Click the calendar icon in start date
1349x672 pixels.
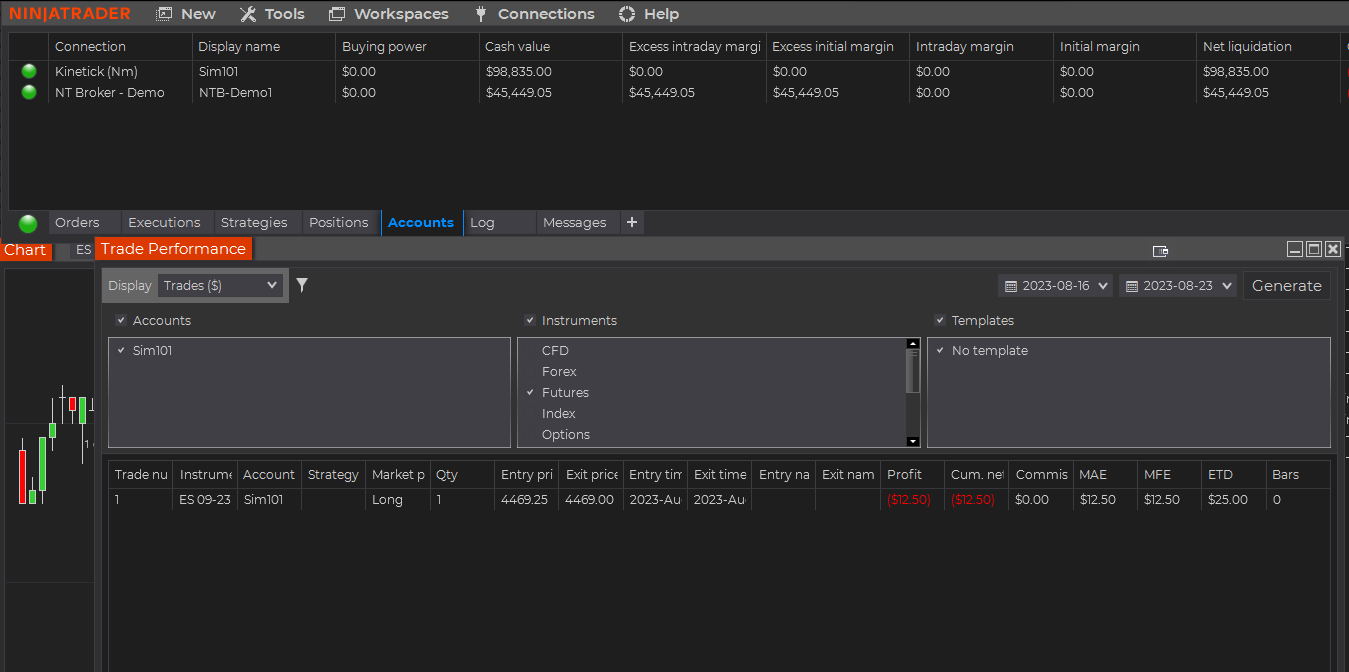(x=1011, y=286)
